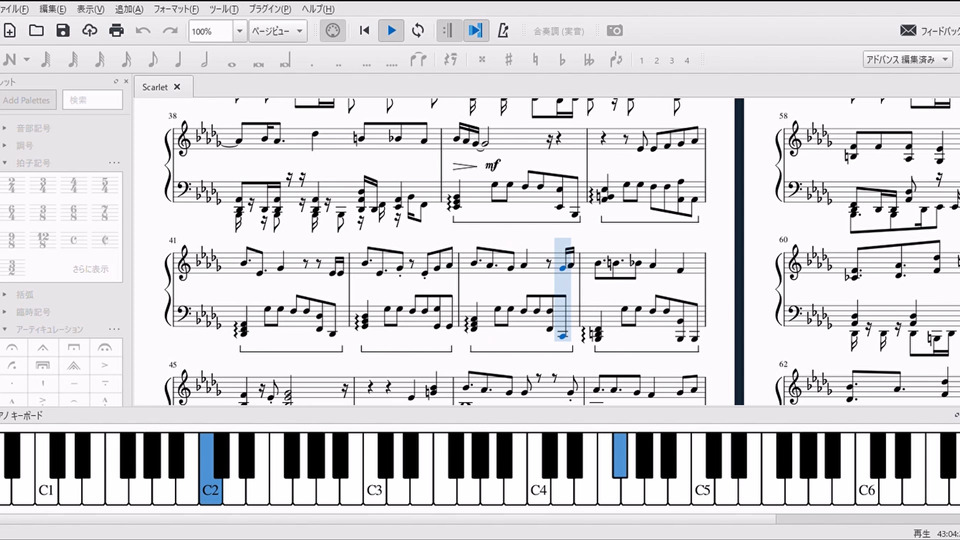Save the score with floppy icon
The width and height of the screenshot is (960, 540).
(x=62, y=31)
